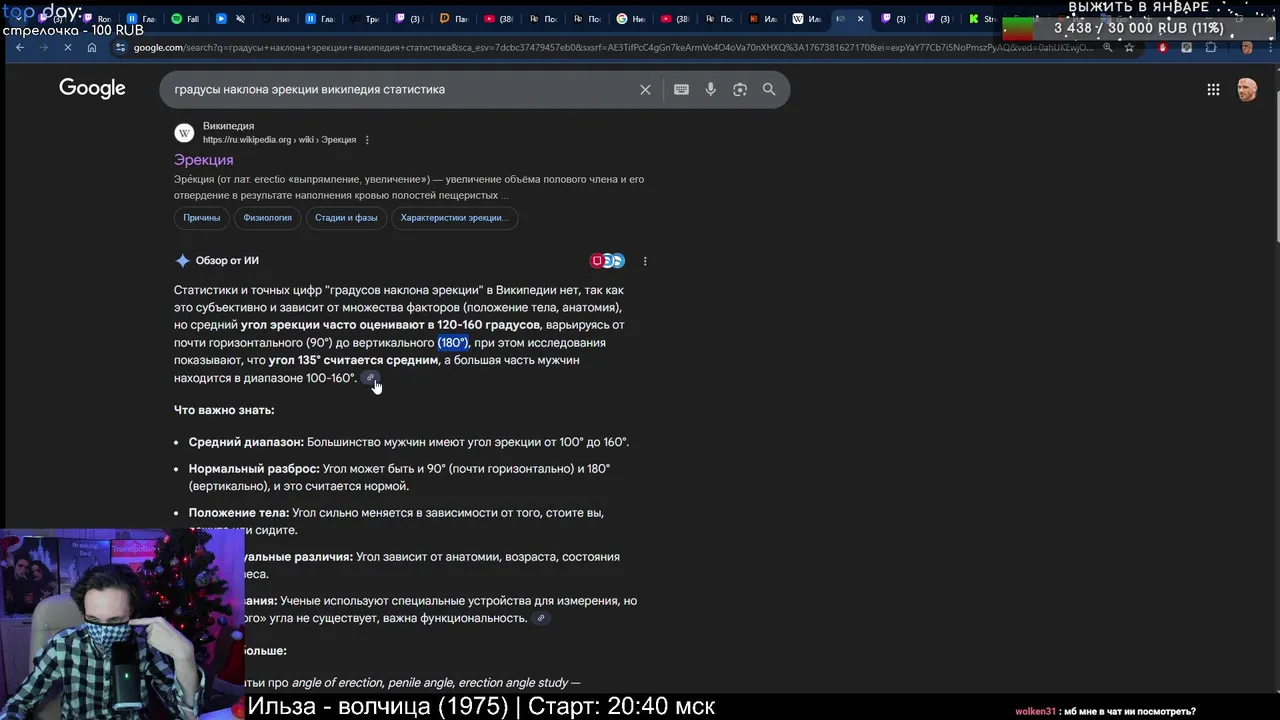Open the 'Физиология' section chip
Image resolution: width=1280 pixels, height=720 pixels.
coord(267,218)
